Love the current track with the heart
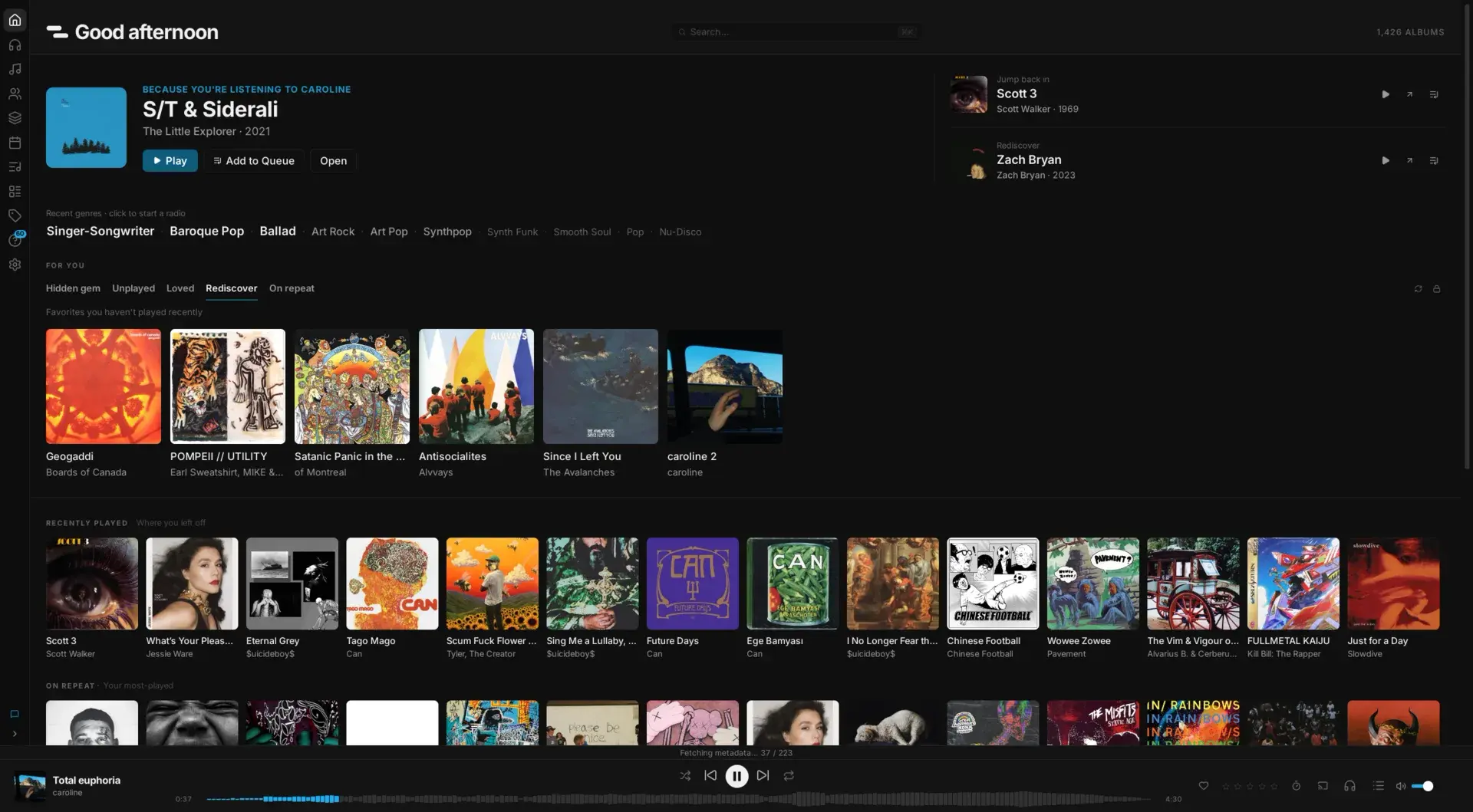The width and height of the screenshot is (1473, 812). click(1204, 786)
